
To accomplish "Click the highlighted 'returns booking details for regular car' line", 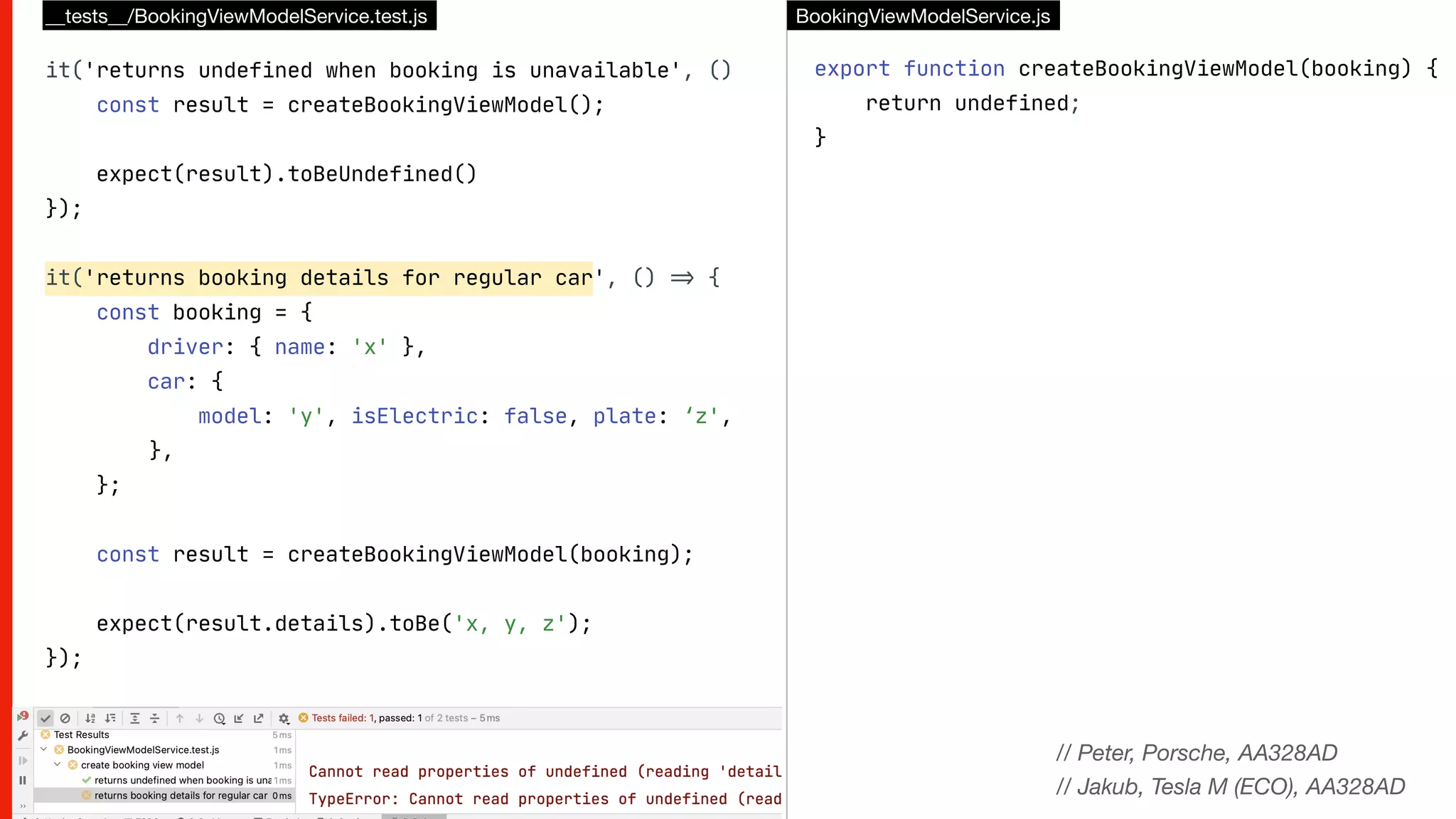I will (x=318, y=278).
